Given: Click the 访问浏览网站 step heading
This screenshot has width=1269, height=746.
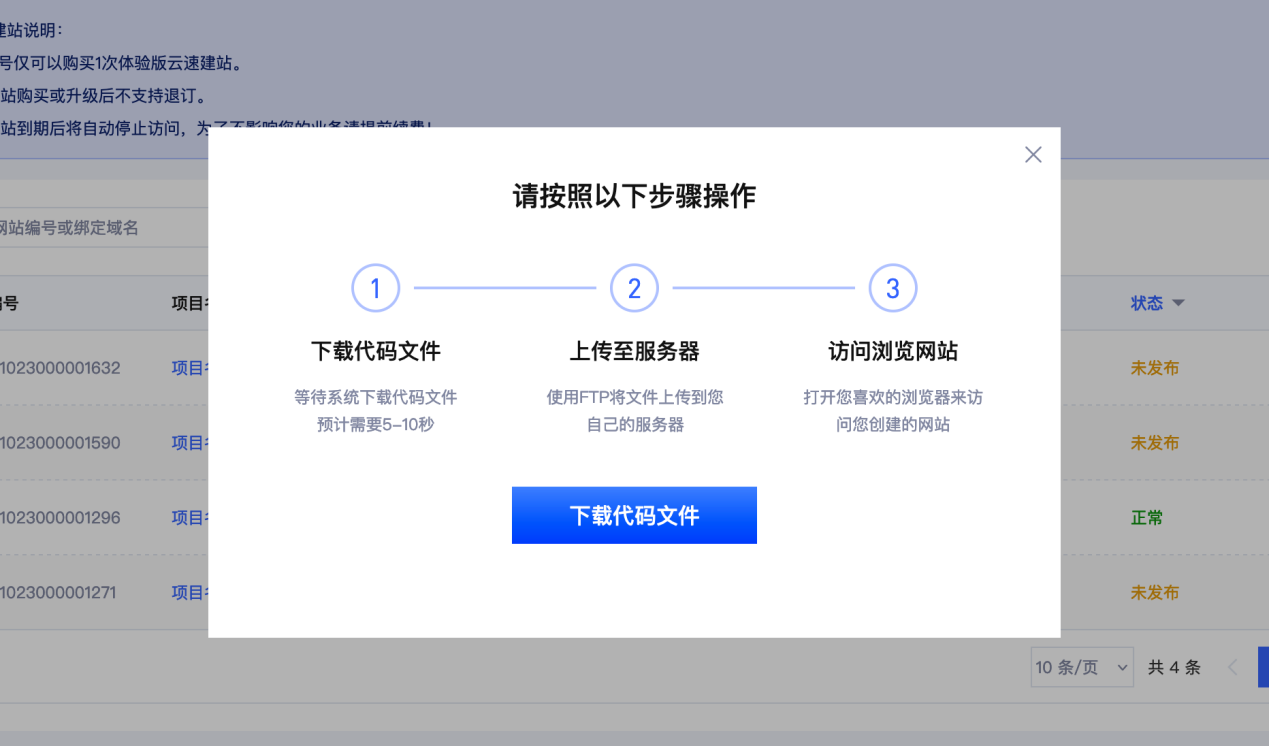Looking at the screenshot, I should (x=893, y=352).
